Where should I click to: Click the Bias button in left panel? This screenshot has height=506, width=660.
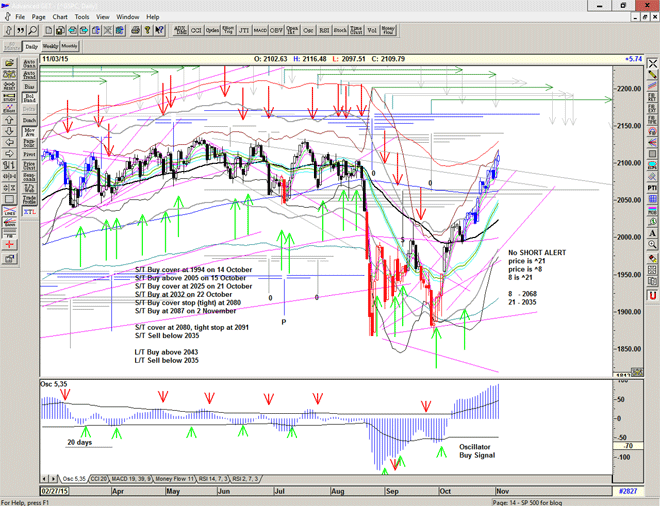tap(31, 85)
